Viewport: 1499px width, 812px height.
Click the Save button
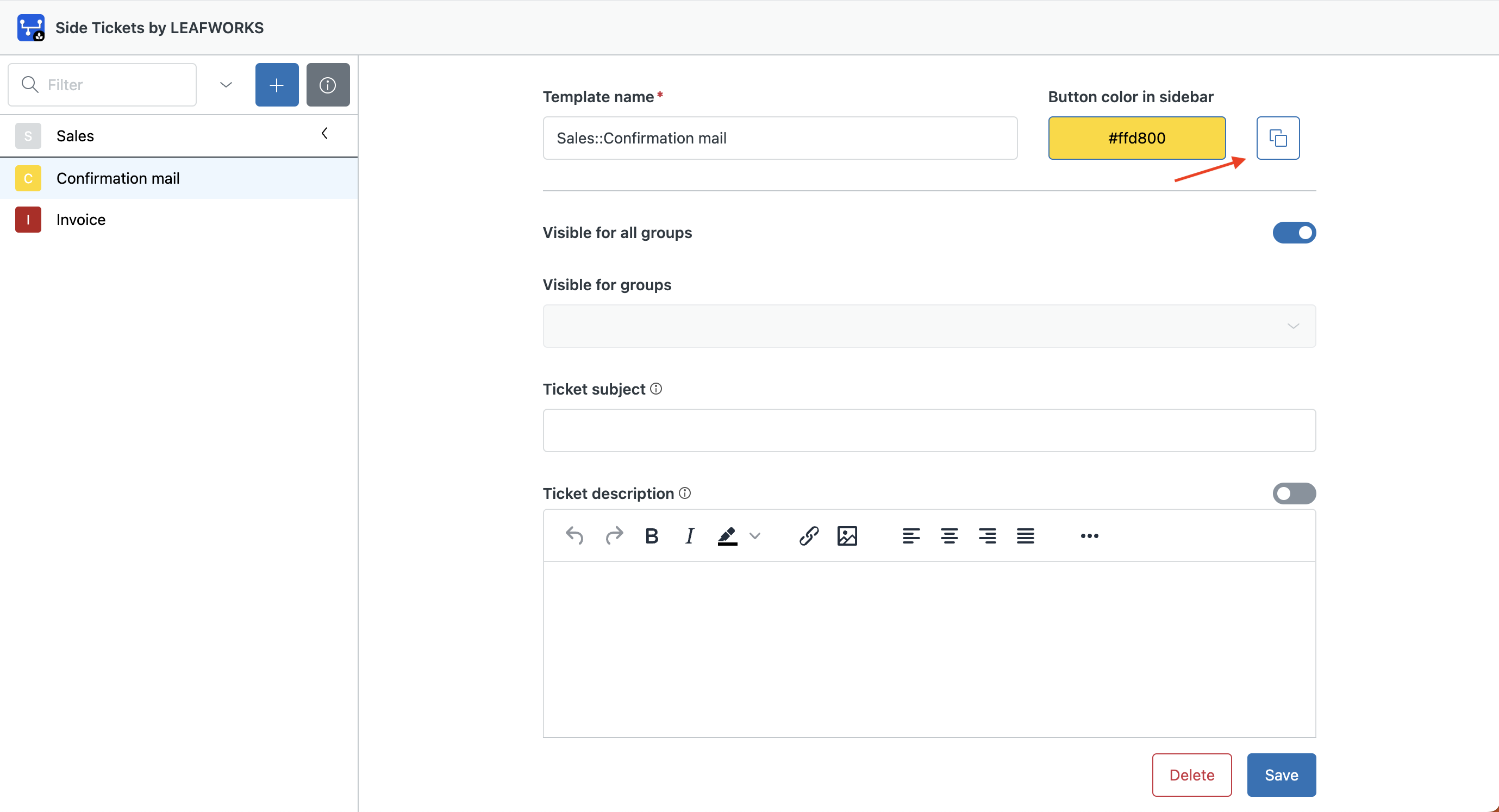1281,774
